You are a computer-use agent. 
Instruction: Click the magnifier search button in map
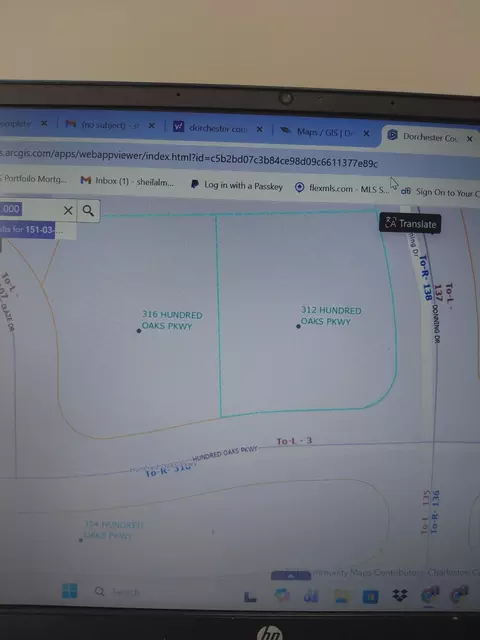click(88, 211)
